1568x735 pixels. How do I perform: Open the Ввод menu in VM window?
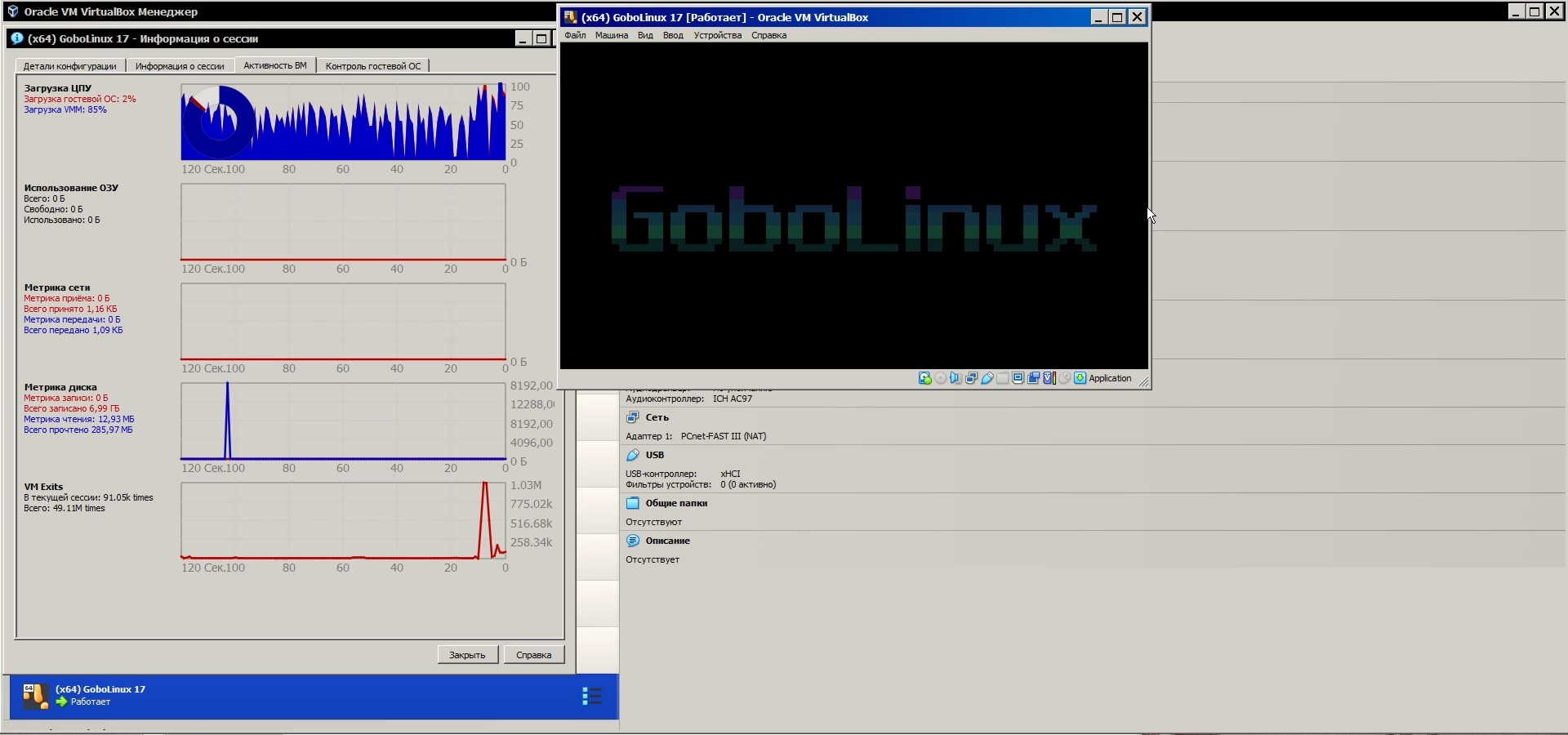coord(673,35)
